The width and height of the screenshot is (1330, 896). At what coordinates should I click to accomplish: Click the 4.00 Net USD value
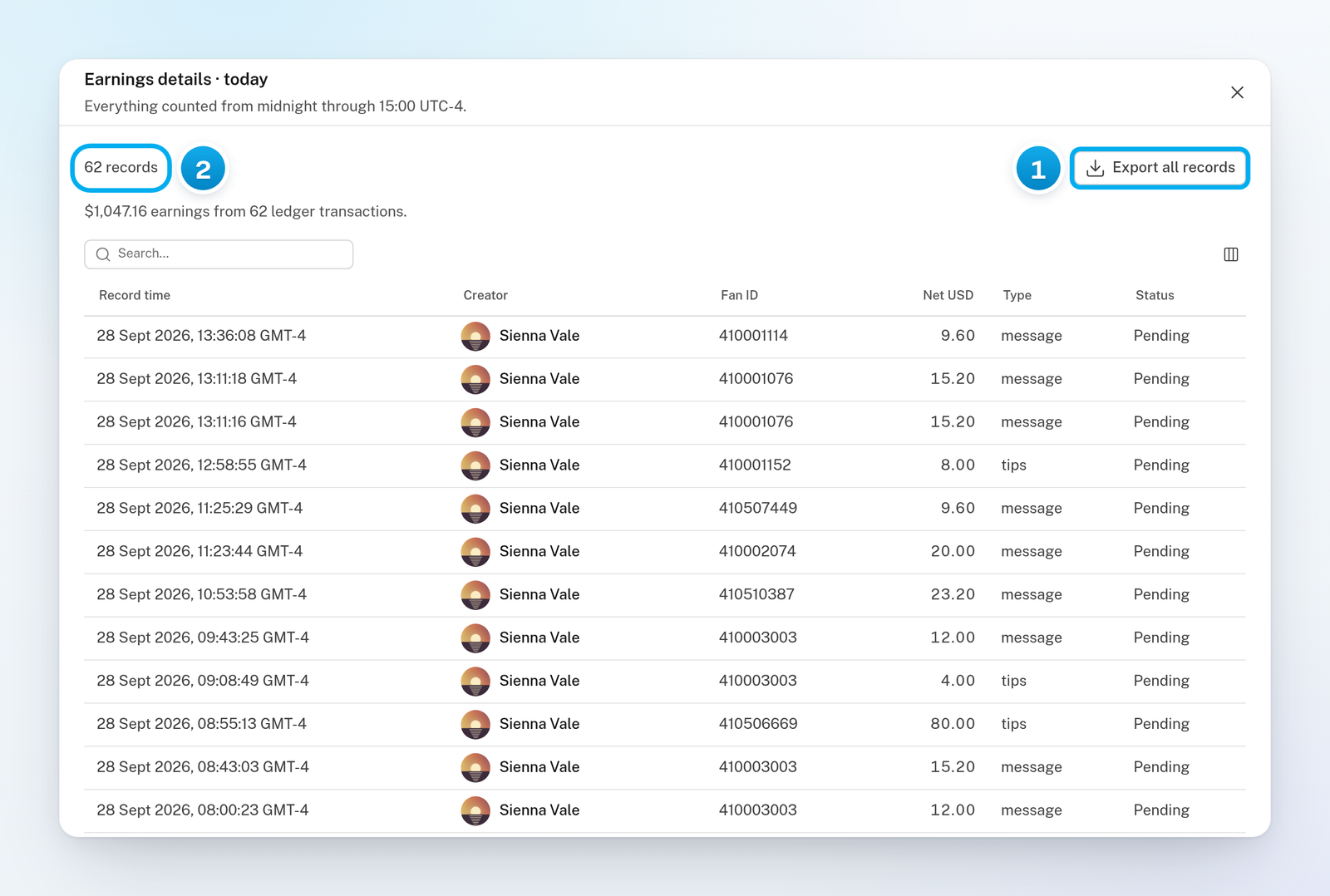tap(958, 681)
